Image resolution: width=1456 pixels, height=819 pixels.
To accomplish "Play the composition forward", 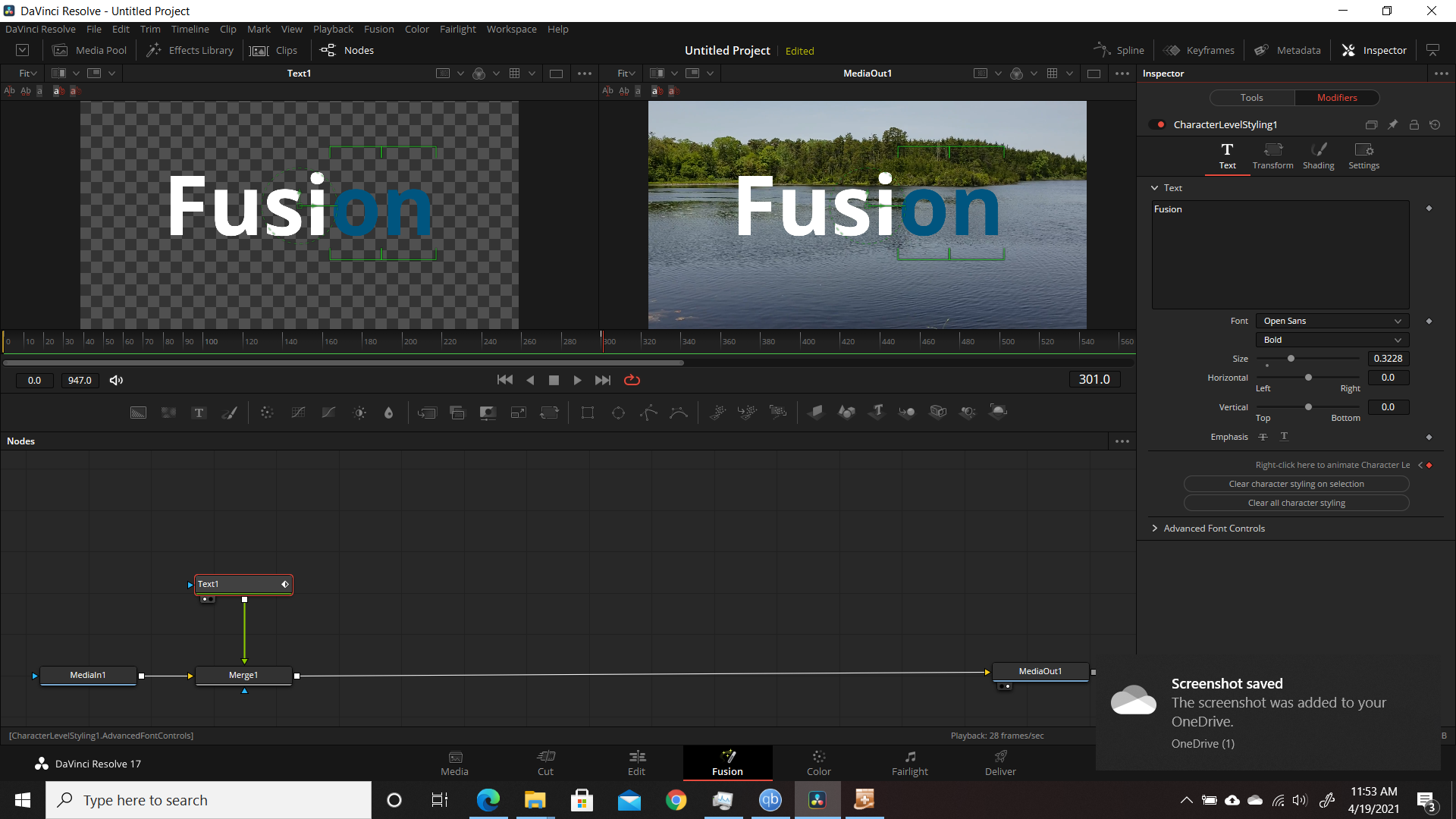I will tap(578, 380).
